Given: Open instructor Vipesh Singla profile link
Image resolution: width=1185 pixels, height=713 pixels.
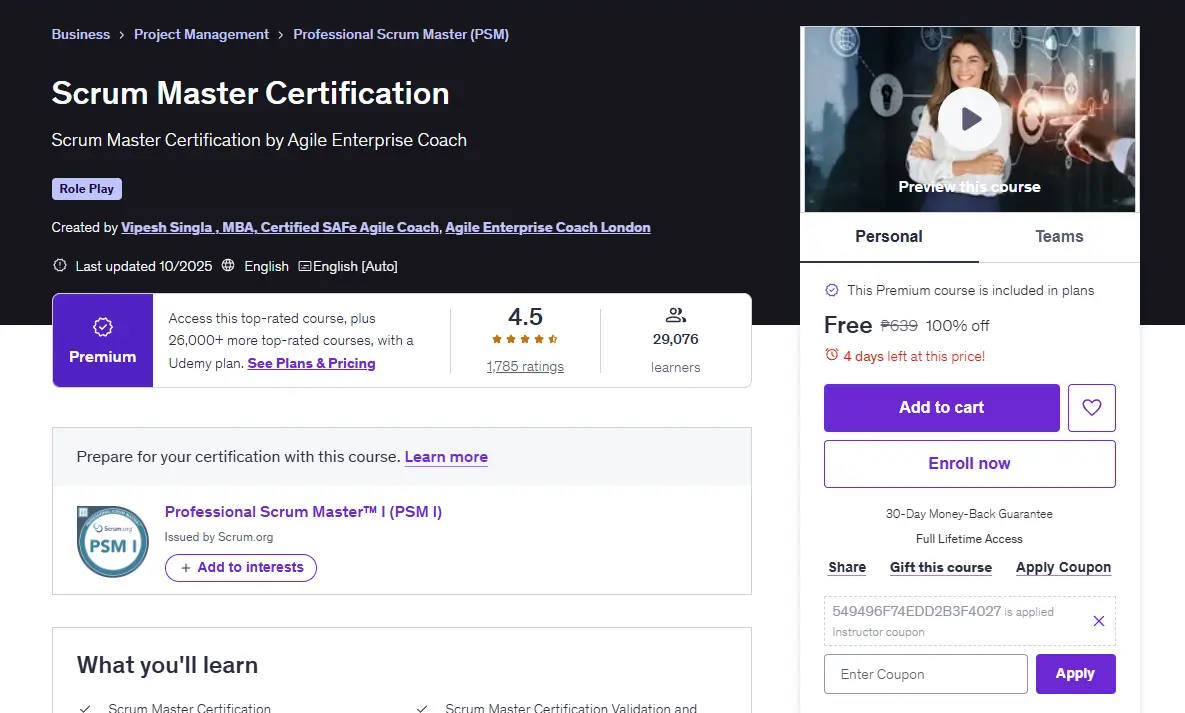Looking at the screenshot, I should pyautogui.click(x=280, y=228).
